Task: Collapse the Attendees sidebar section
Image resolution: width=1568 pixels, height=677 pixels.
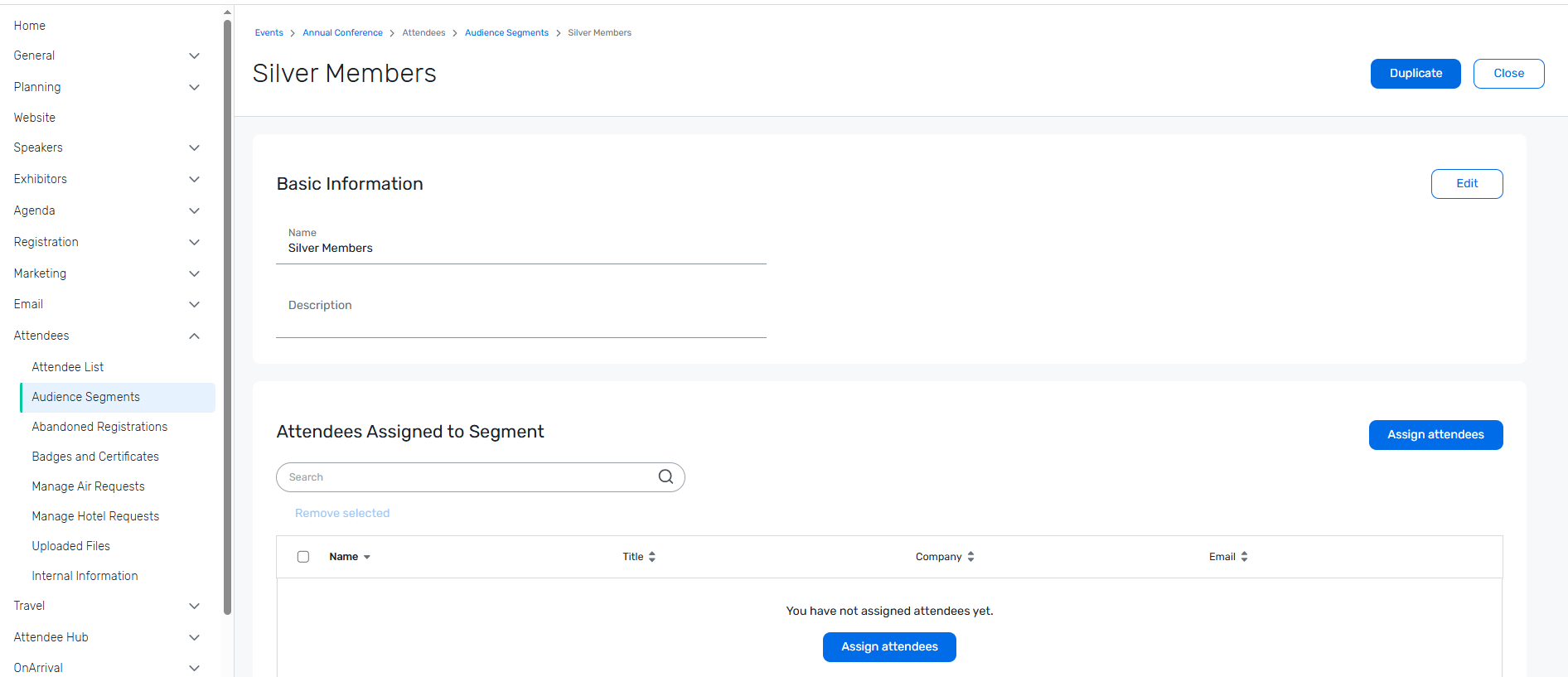Action: coord(194,336)
